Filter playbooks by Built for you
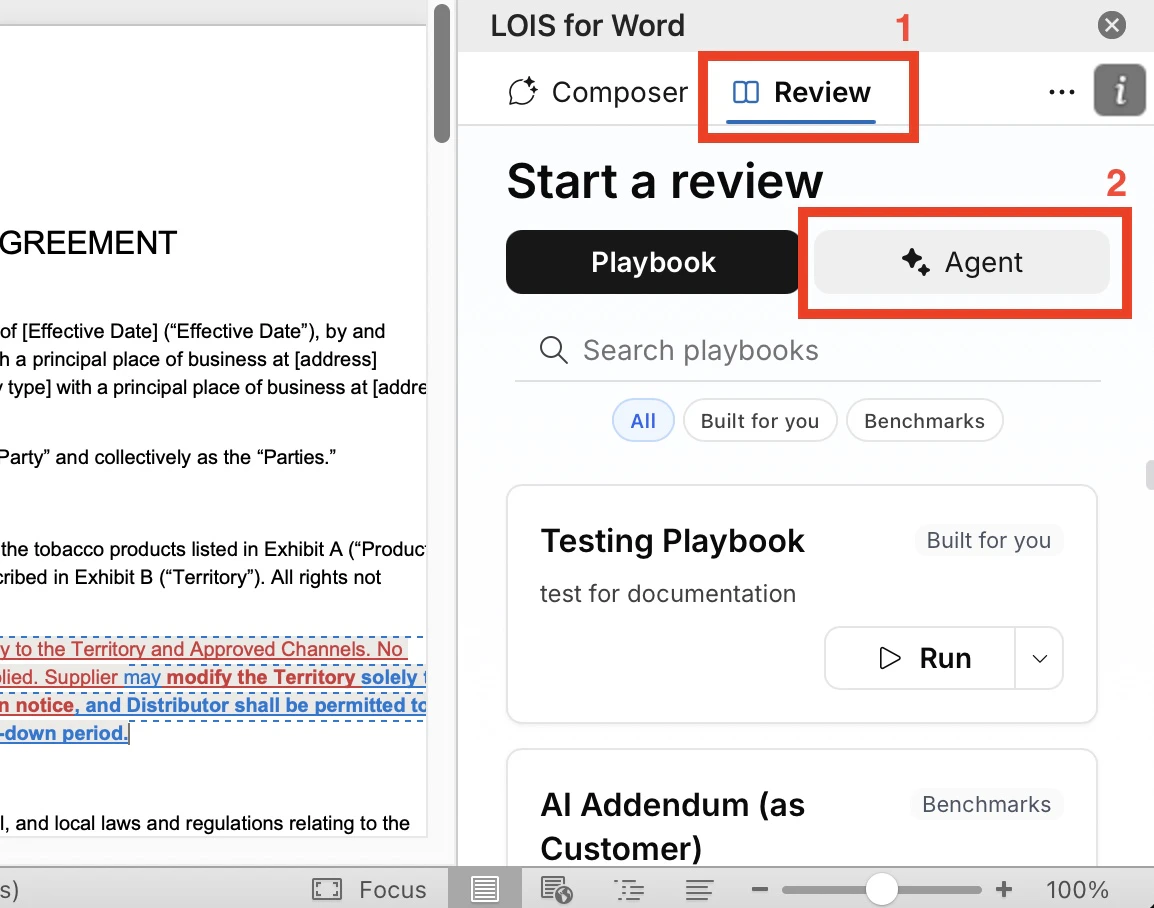 point(760,421)
